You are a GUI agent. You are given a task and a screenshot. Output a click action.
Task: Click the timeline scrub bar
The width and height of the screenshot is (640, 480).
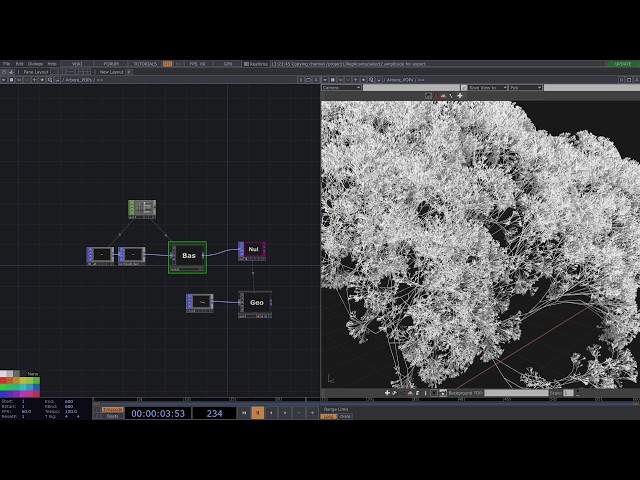(366, 402)
